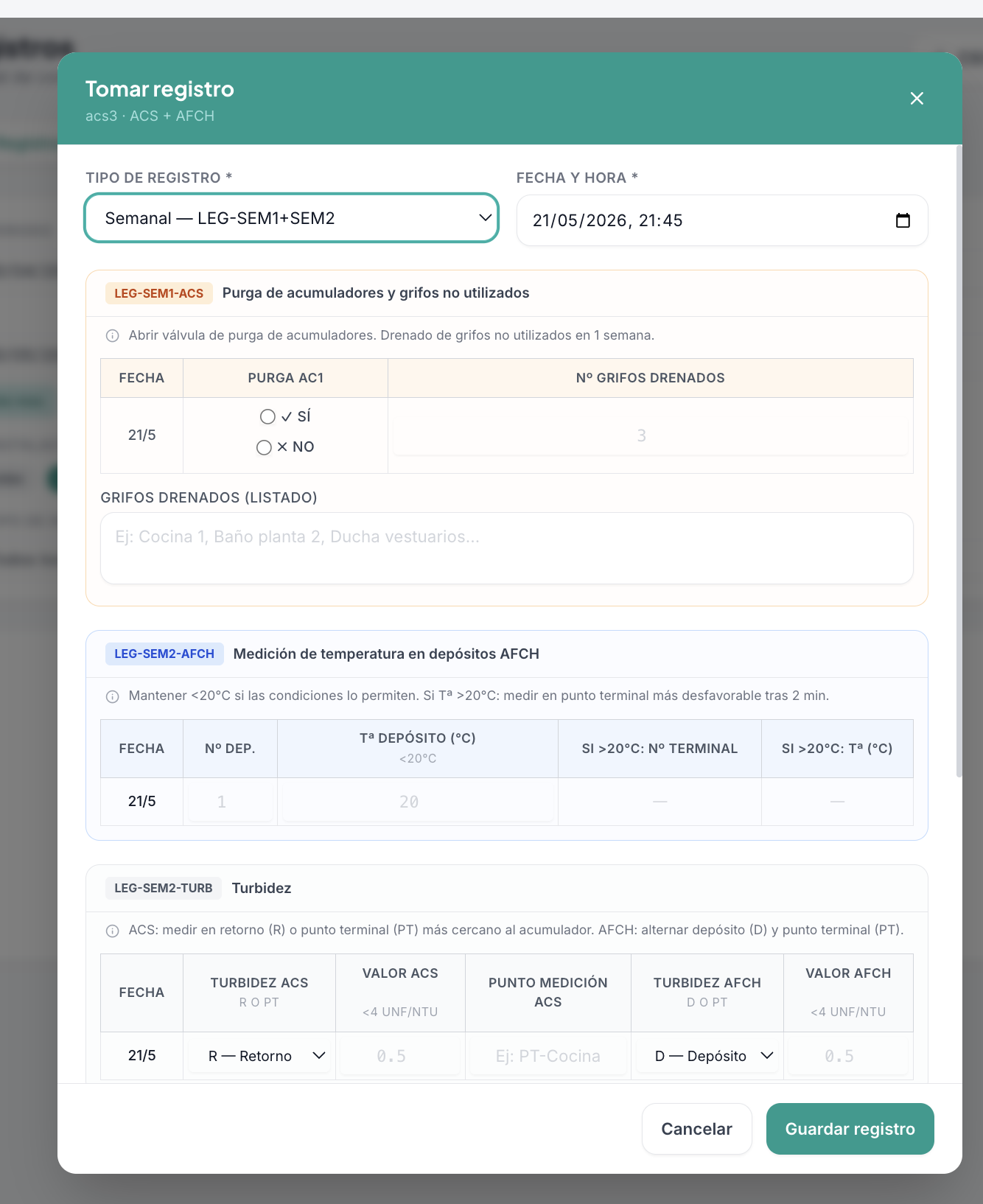The width and height of the screenshot is (983, 1204).
Task: Open the calendar picker icon
Action: pos(903,220)
